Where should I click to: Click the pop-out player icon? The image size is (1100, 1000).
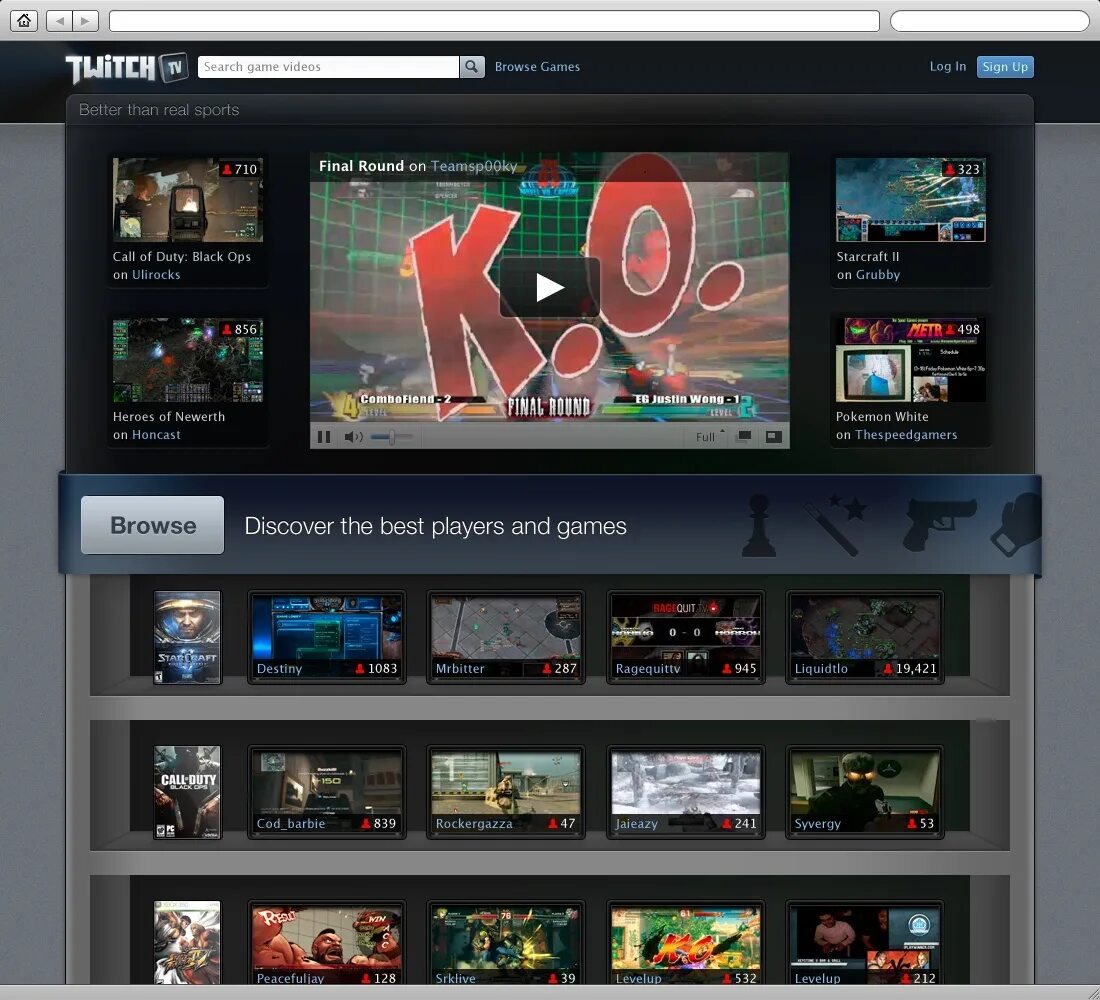(744, 436)
